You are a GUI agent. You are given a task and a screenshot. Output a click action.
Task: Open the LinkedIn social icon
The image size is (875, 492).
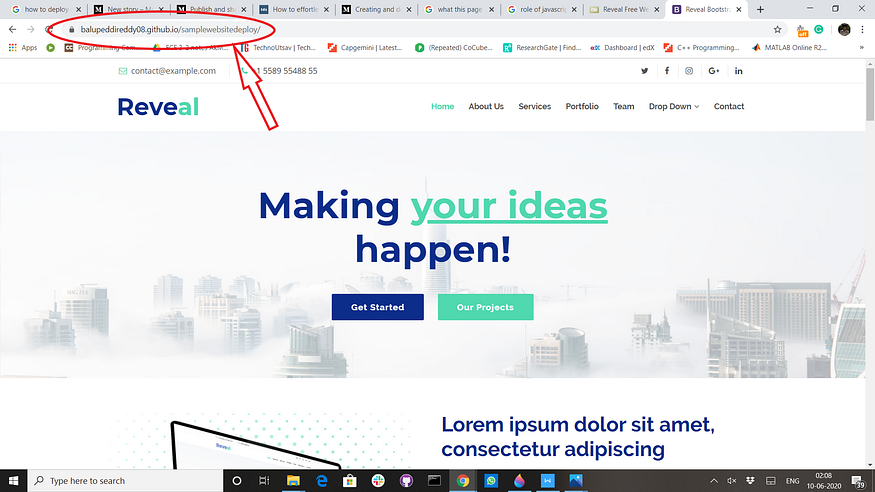[739, 71]
